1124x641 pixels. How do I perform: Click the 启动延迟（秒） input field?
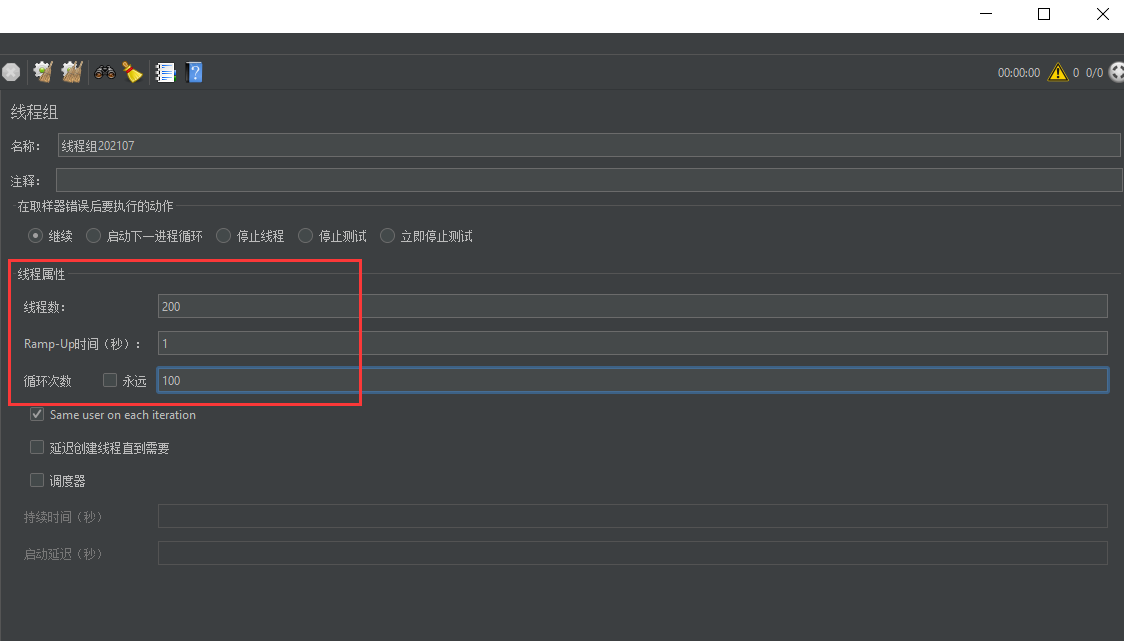tap(633, 554)
